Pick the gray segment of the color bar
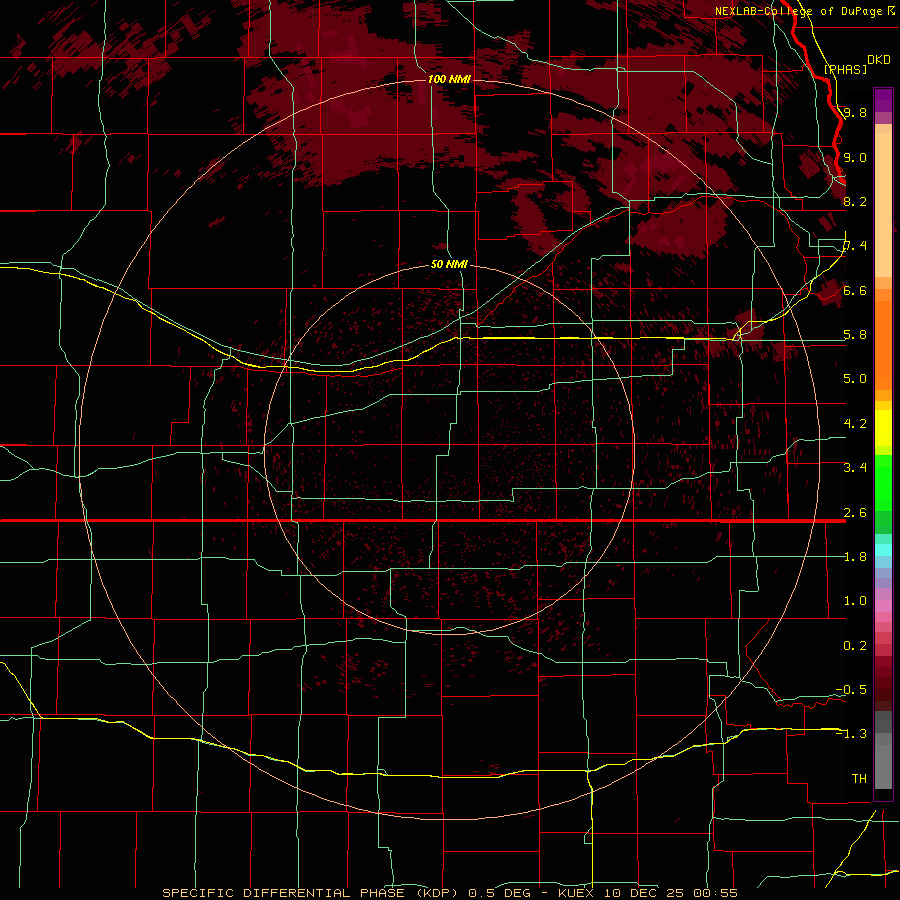This screenshot has width=900, height=900. tap(883, 752)
